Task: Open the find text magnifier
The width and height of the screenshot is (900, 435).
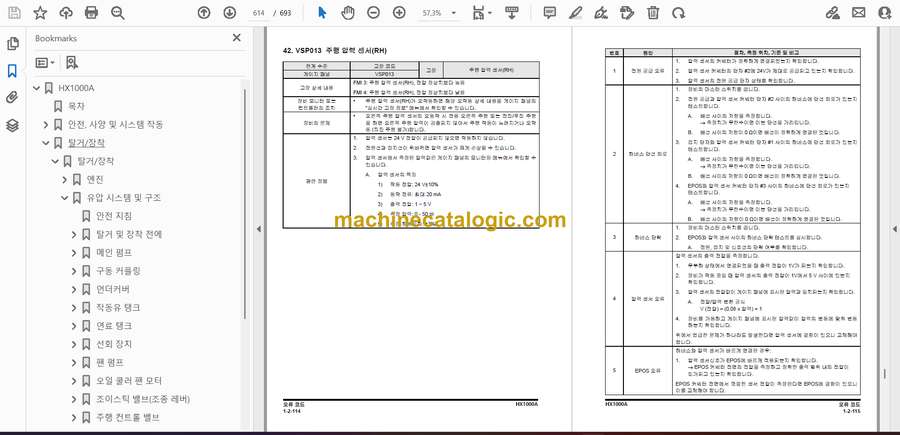Action: coord(118,13)
